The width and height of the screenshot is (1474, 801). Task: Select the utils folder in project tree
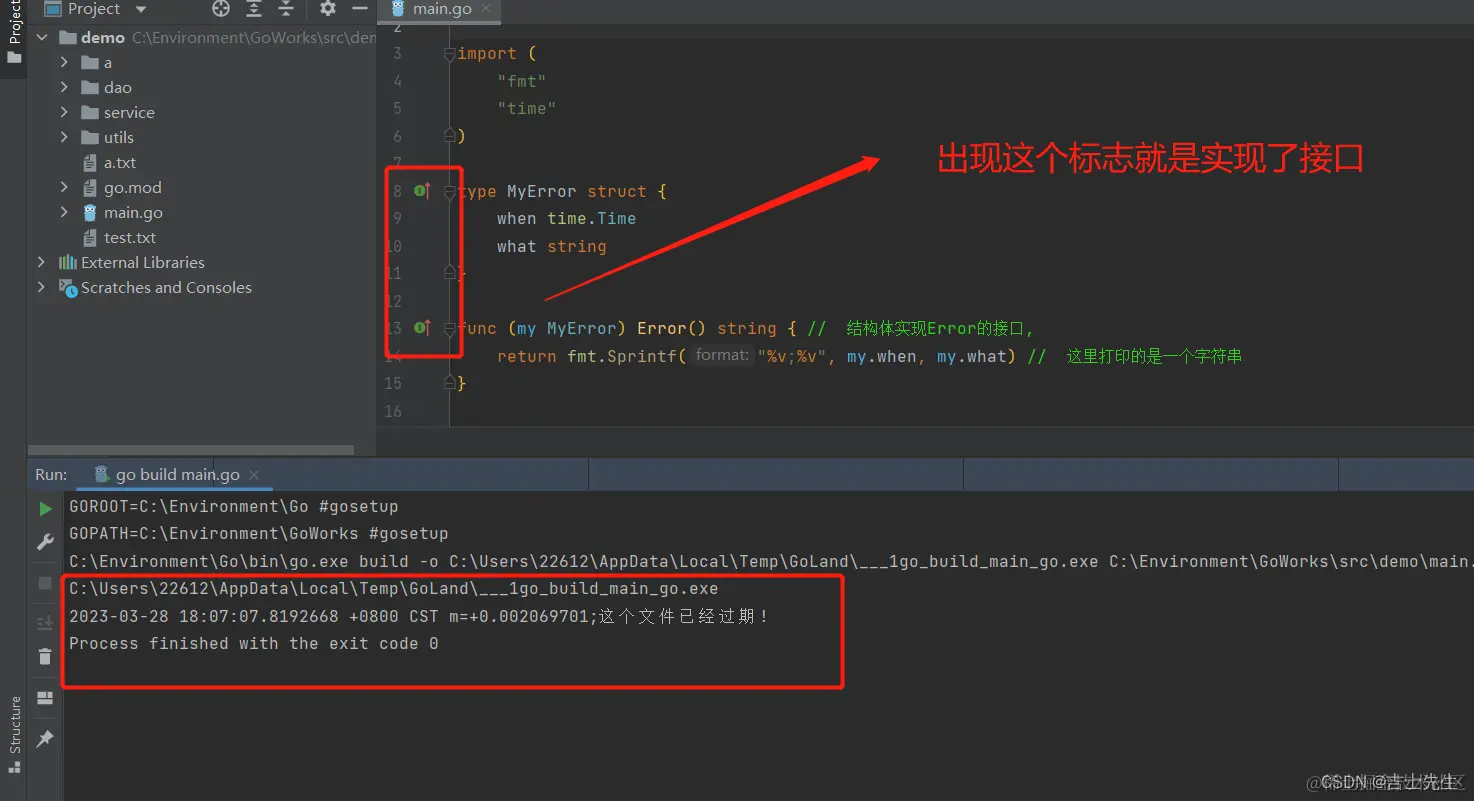pyautogui.click(x=108, y=137)
